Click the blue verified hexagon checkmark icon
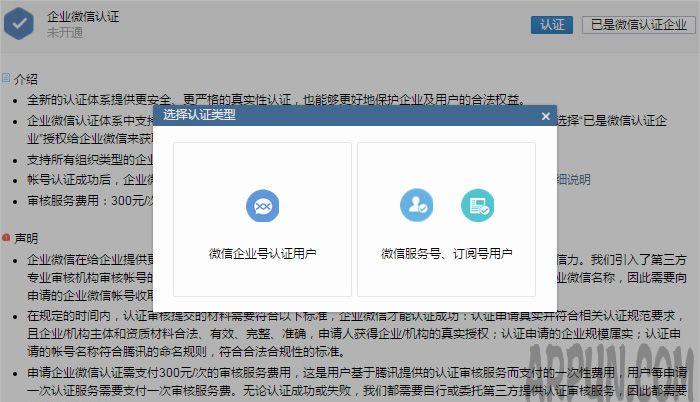Image resolution: width=700 pixels, height=402 pixels. tap(19, 24)
